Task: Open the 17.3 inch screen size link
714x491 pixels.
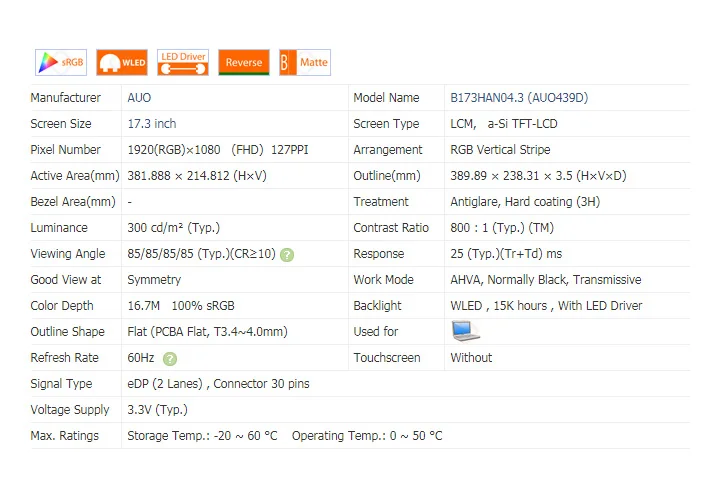Action: [x=152, y=124]
